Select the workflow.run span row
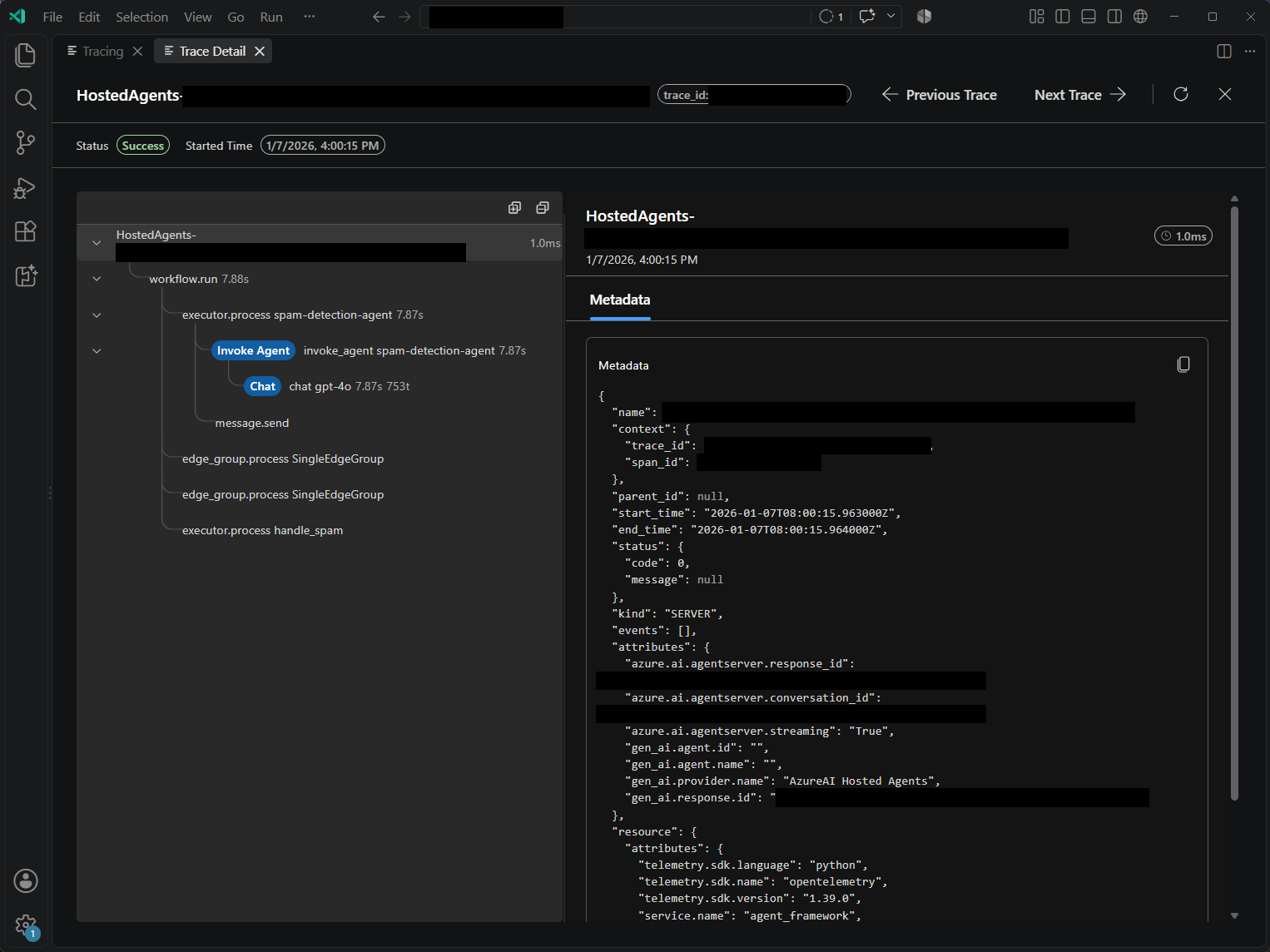1270x952 pixels. pyautogui.click(x=320, y=279)
